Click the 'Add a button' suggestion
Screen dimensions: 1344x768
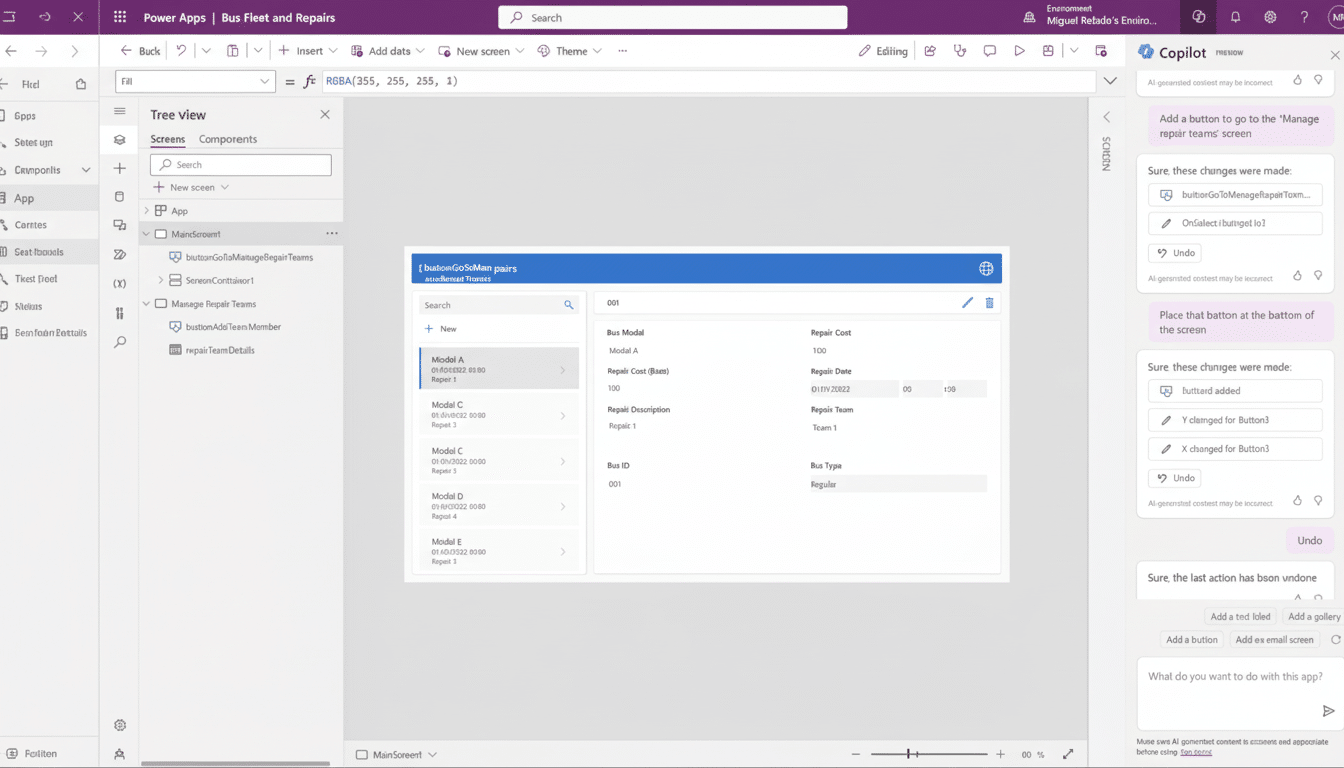1191,640
